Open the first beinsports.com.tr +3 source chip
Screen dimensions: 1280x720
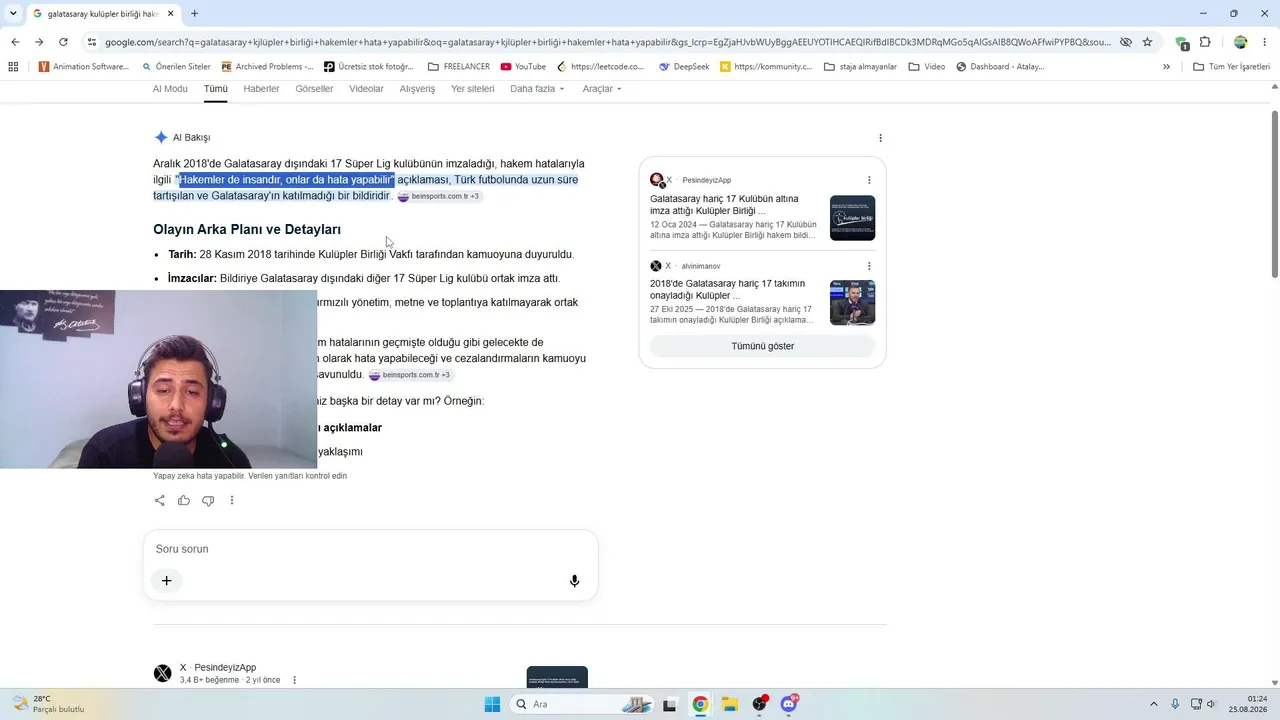pyautogui.click(x=439, y=196)
